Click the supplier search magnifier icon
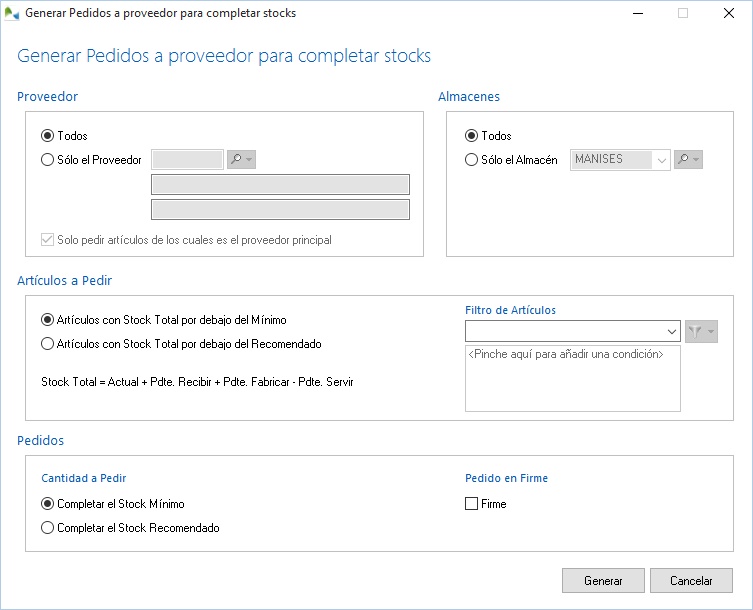Image resolution: width=753 pixels, height=610 pixels. click(236, 159)
